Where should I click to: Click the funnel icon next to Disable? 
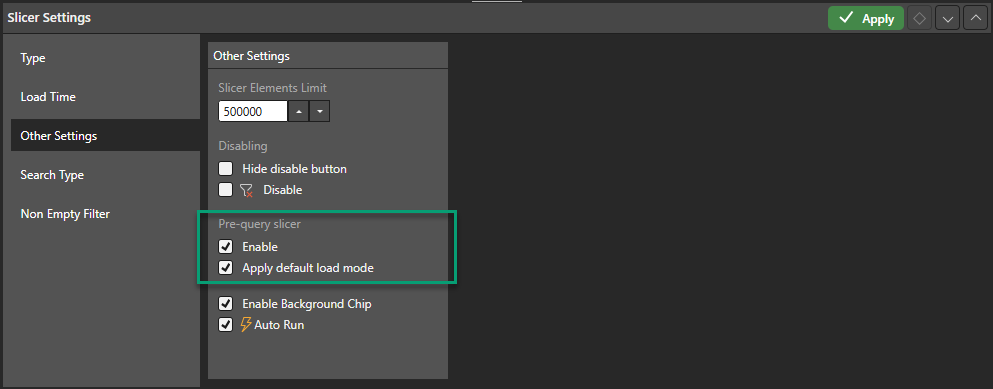point(246,190)
